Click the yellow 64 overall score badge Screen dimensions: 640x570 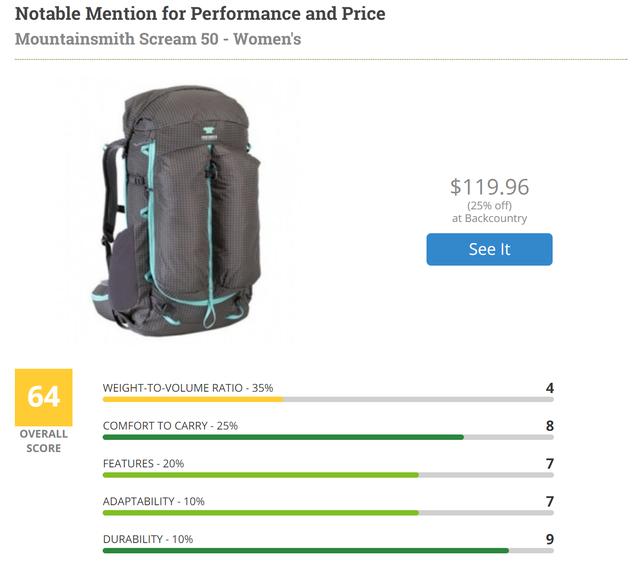point(43,397)
